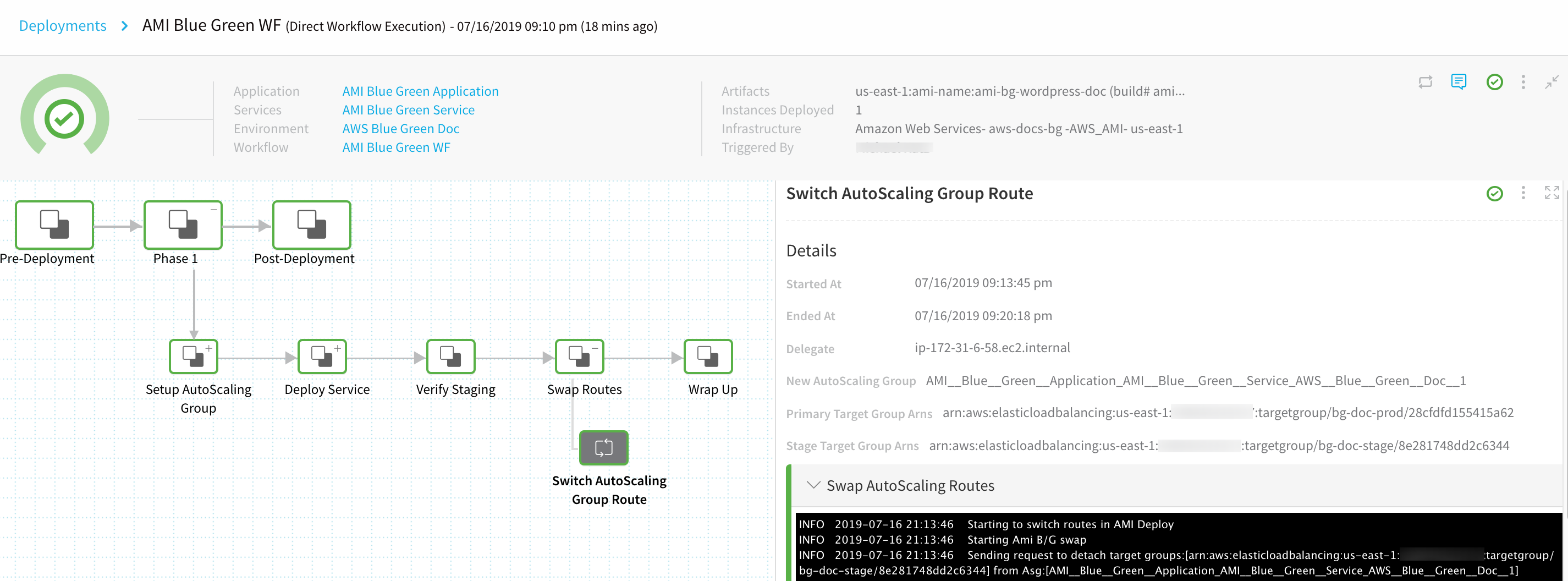1568x581 pixels.
Task: Select the Swap Routes step node
Action: click(x=580, y=357)
